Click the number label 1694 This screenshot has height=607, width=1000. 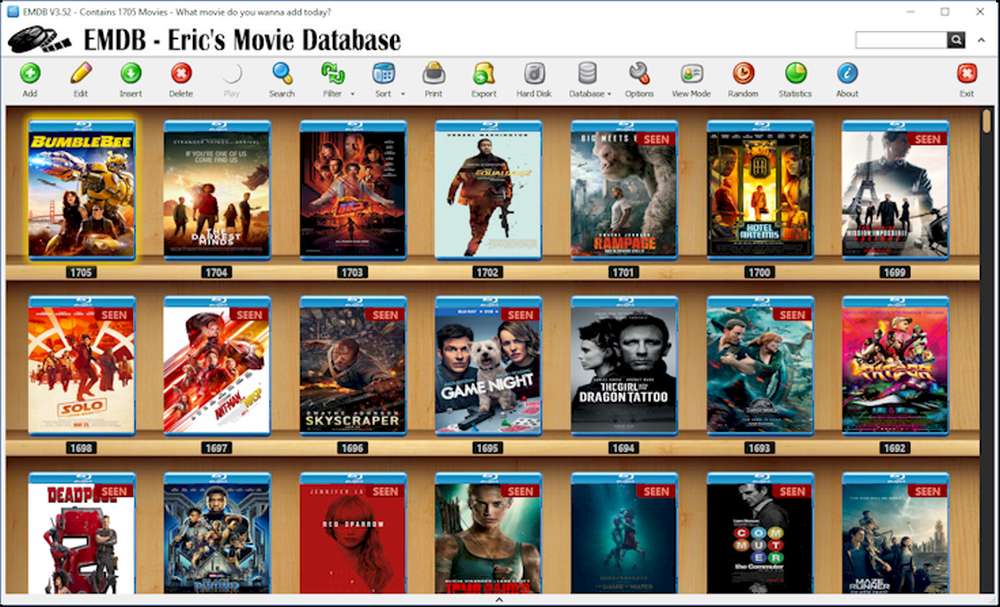(623, 448)
